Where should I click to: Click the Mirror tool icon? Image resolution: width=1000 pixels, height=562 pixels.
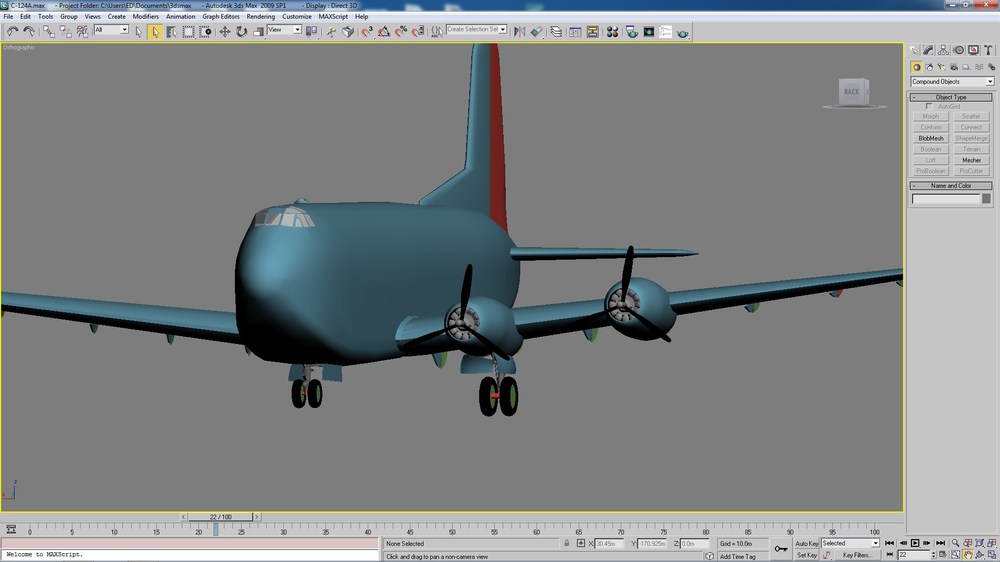click(x=520, y=31)
